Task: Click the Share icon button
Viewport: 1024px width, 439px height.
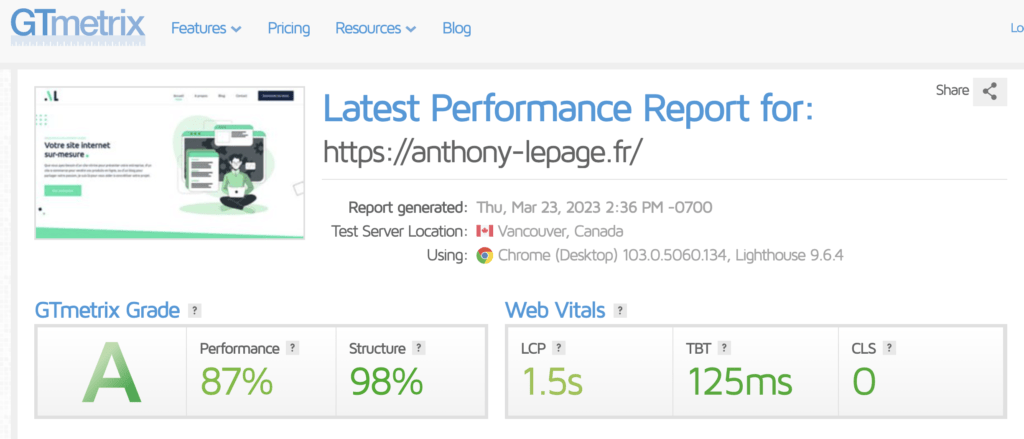Action: click(989, 91)
